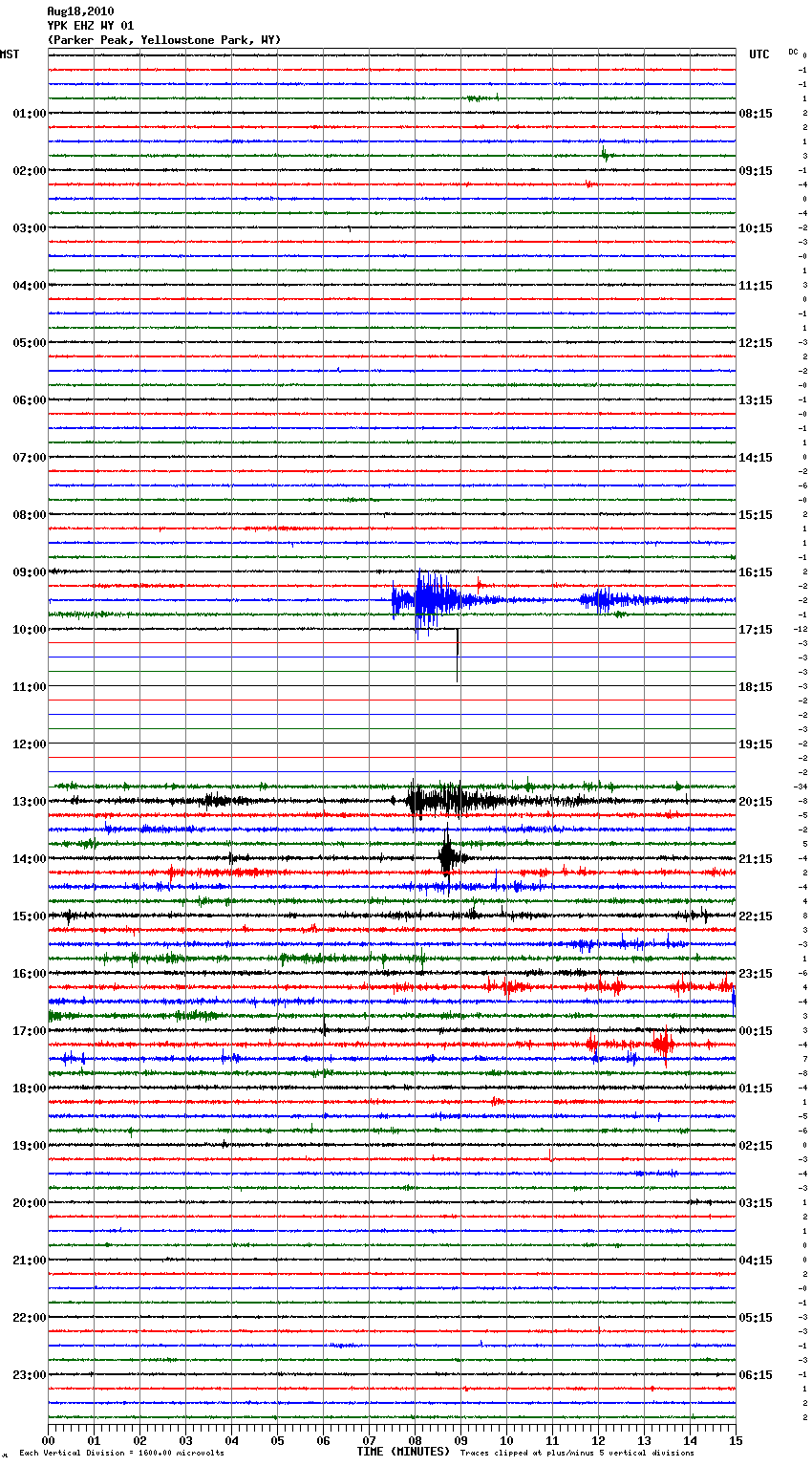The width and height of the screenshot is (812, 1466).
Task: Click minute 00 on the time axis
Action: point(48,1440)
